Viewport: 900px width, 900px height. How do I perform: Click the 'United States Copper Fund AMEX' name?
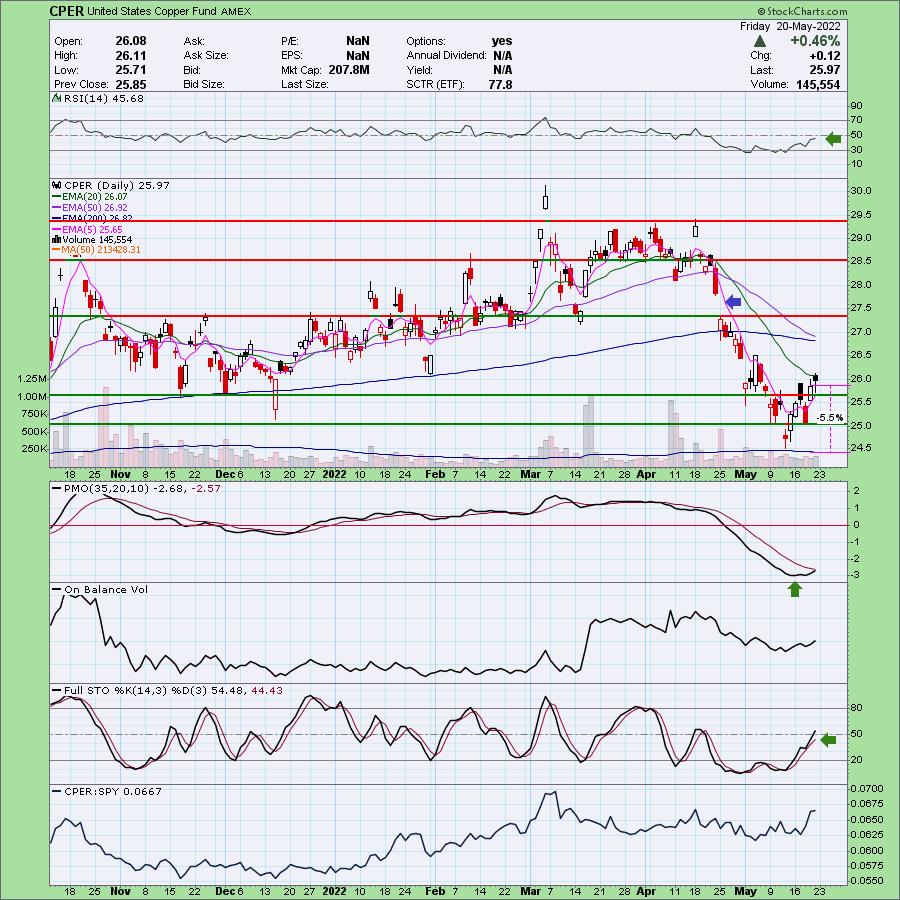pos(169,11)
